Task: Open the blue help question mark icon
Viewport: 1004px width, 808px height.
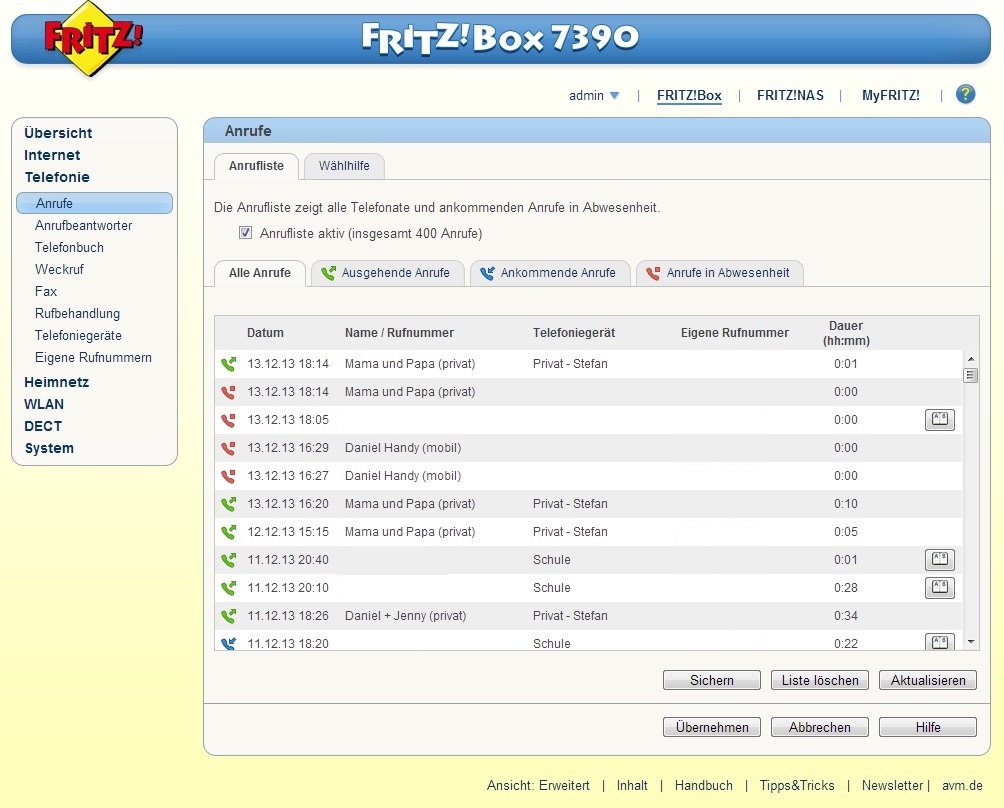Action: pos(966,94)
